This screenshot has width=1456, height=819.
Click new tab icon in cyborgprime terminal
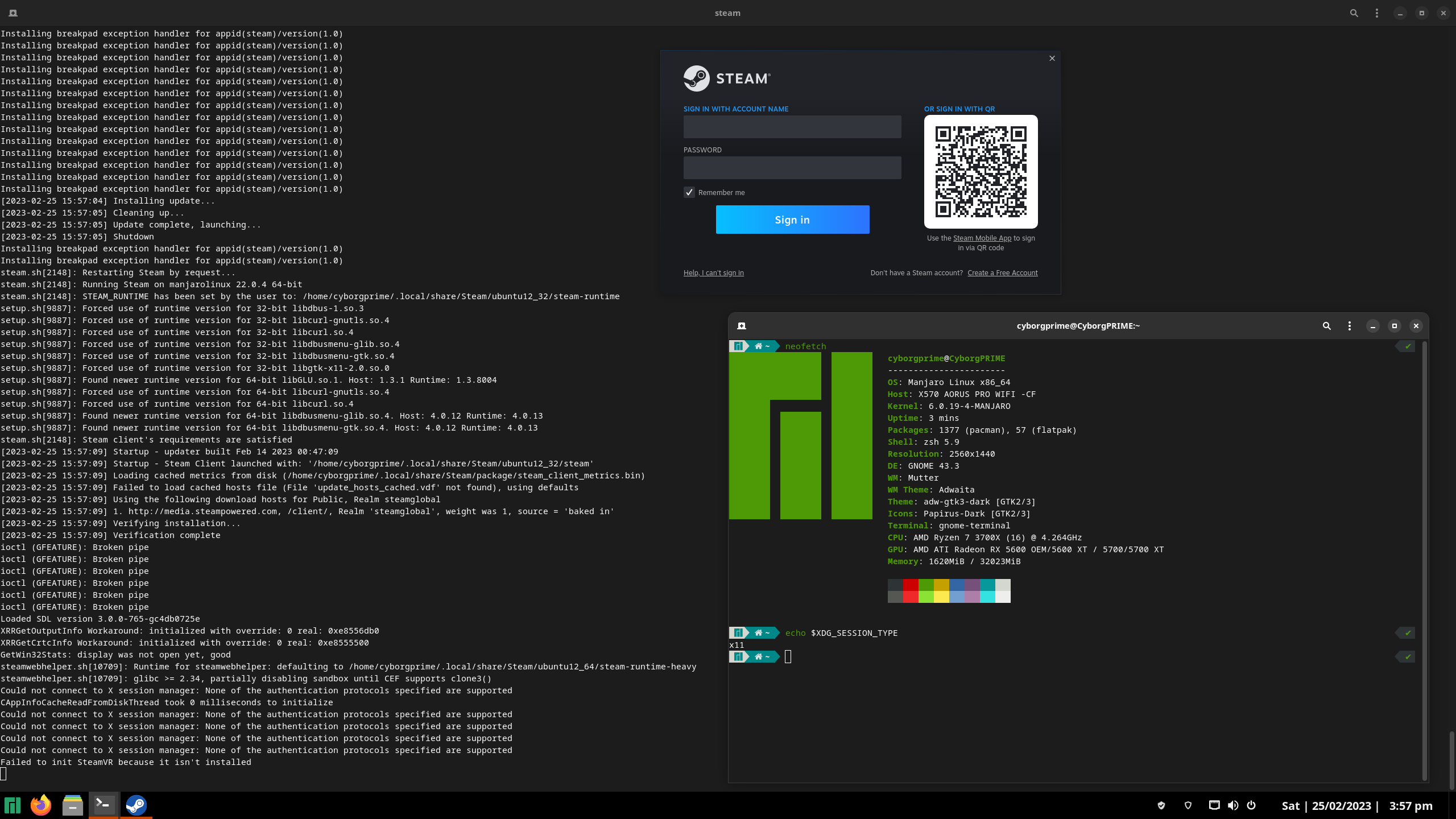tap(742, 326)
